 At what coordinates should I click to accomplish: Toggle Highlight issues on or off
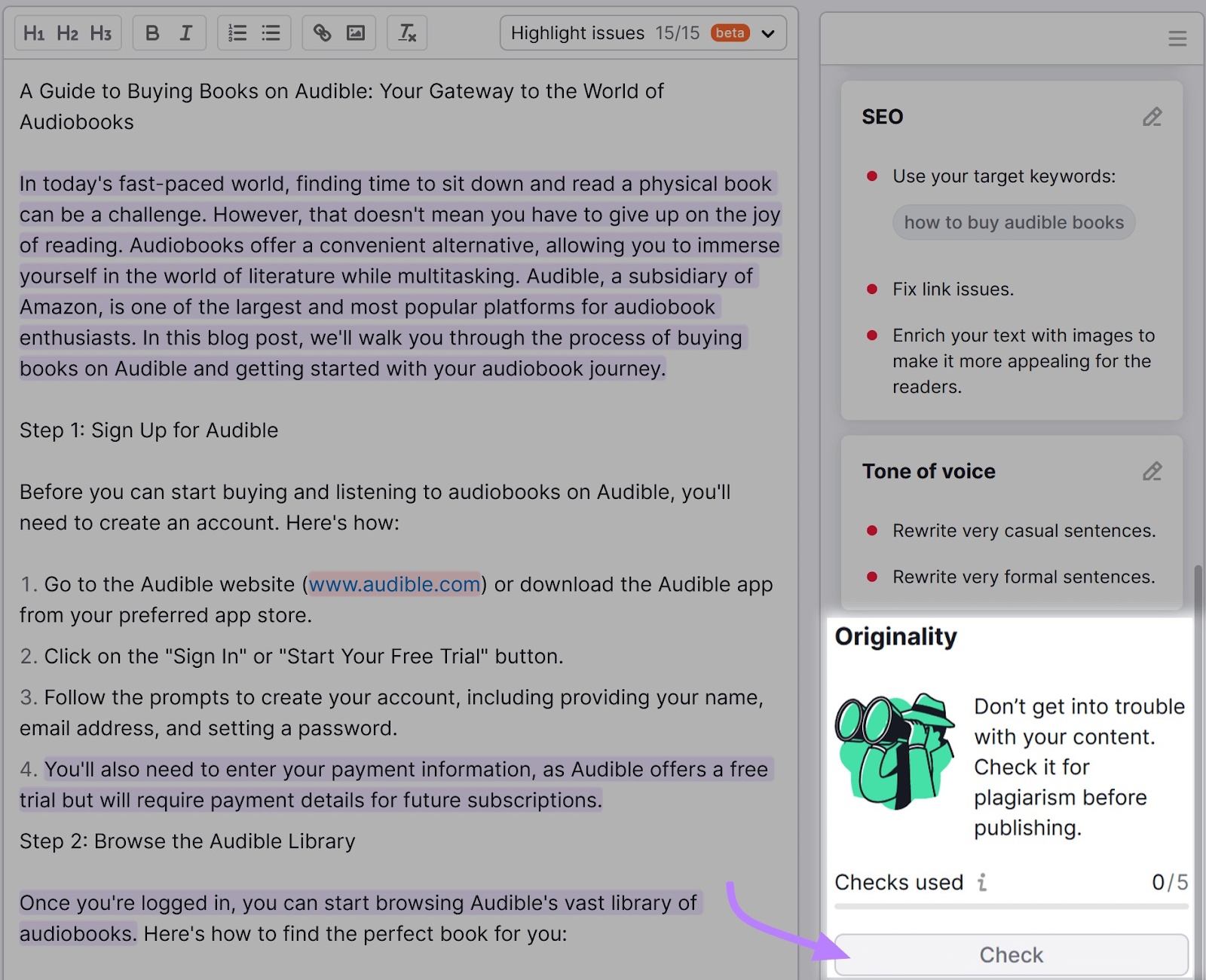point(577,33)
